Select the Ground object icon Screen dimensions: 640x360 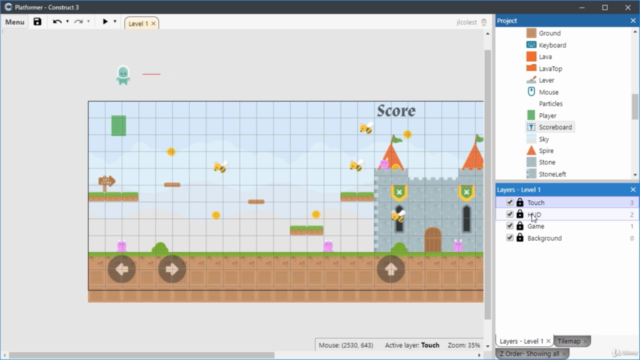pyautogui.click(x=531, y=33)
